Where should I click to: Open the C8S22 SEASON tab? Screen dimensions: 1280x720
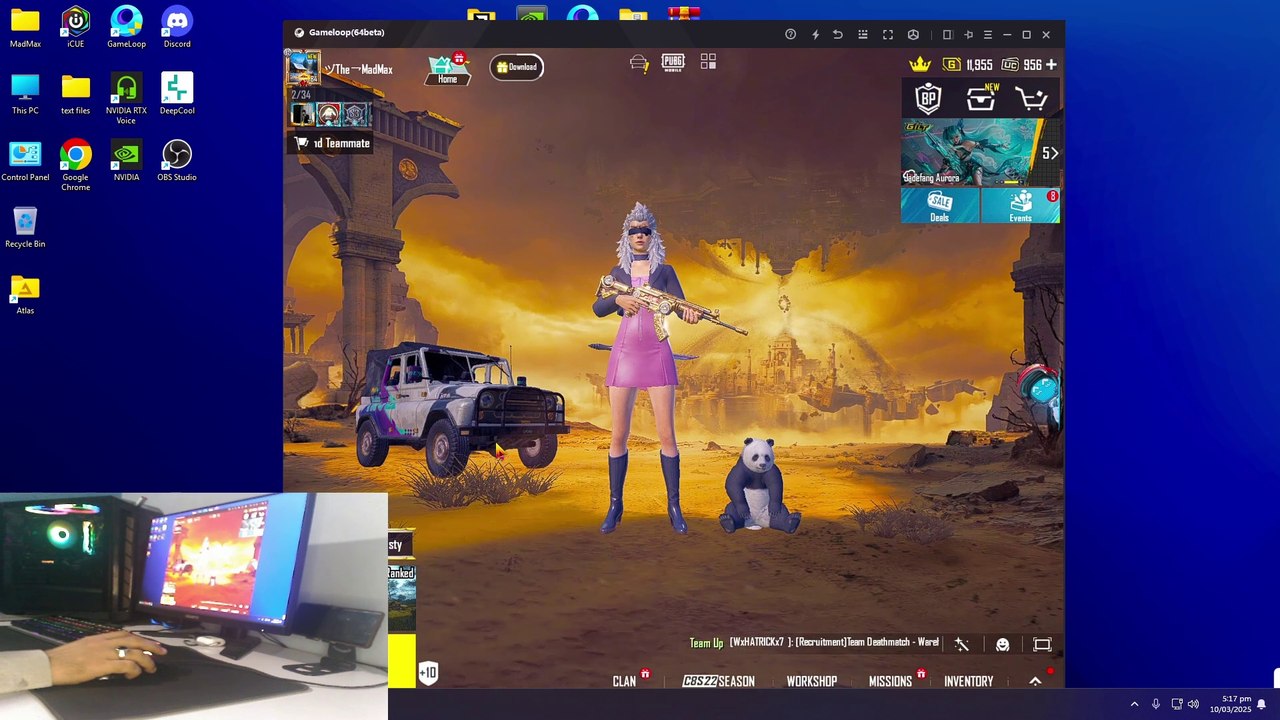718,681
